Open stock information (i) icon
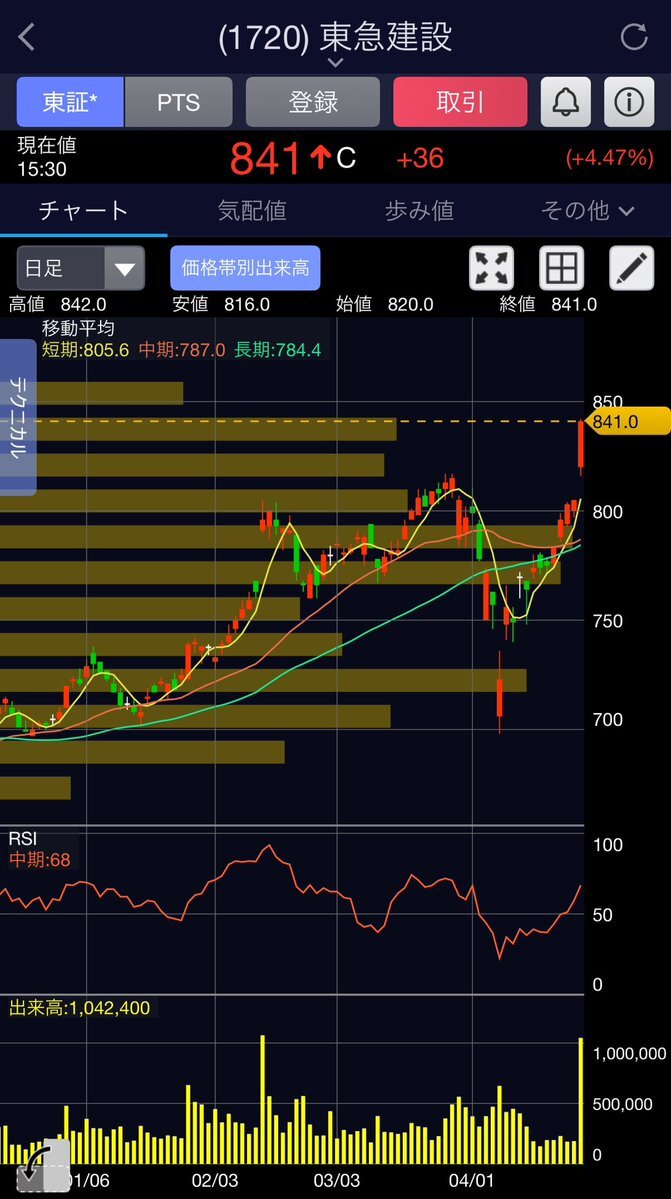This screenshot has width=671, height=1199. (629, 102)
